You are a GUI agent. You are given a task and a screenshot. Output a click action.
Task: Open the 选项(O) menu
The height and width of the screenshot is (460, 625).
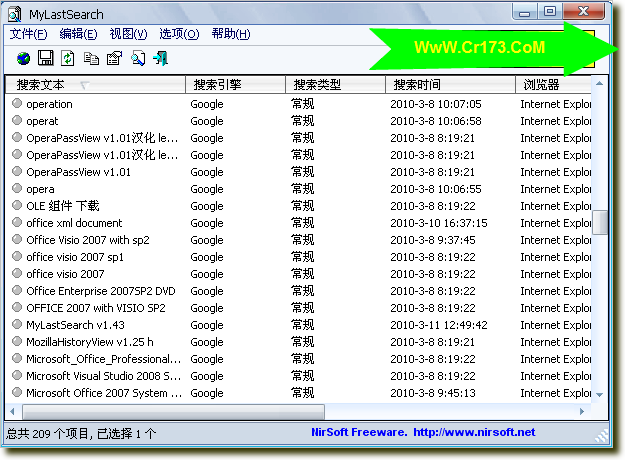[x=179, y=34]
